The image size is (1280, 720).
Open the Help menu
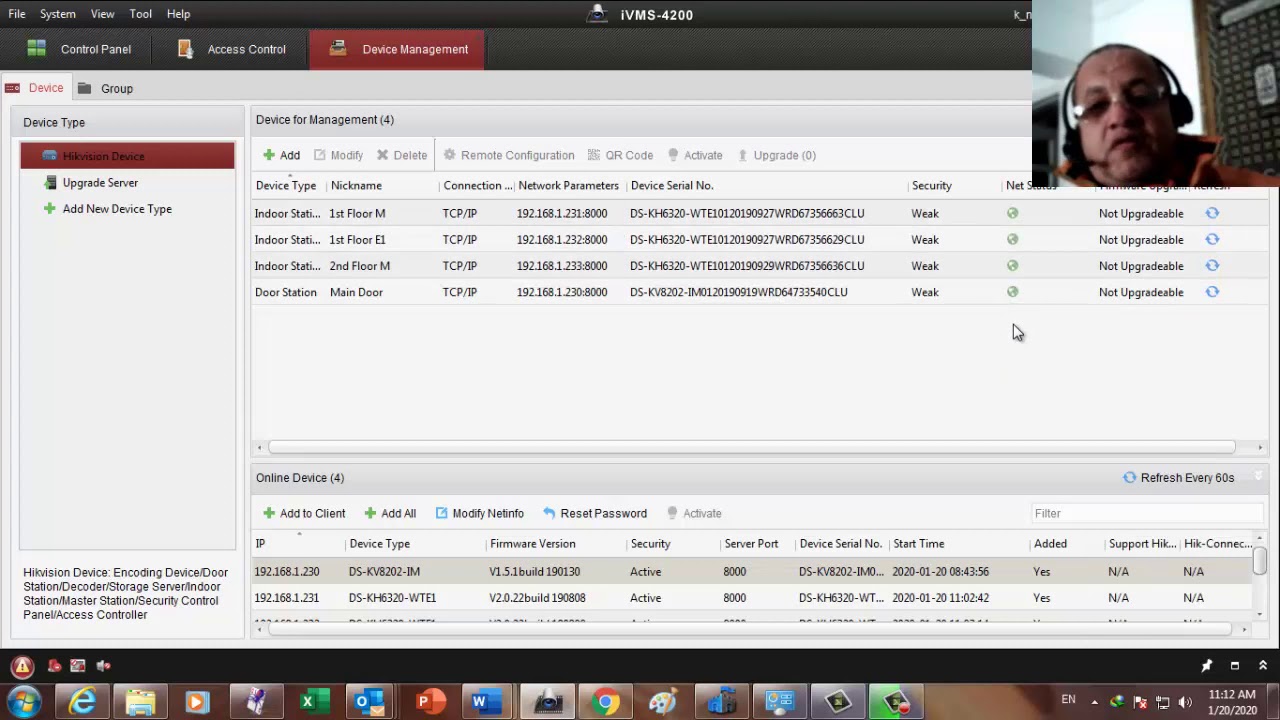coord(178,14)
